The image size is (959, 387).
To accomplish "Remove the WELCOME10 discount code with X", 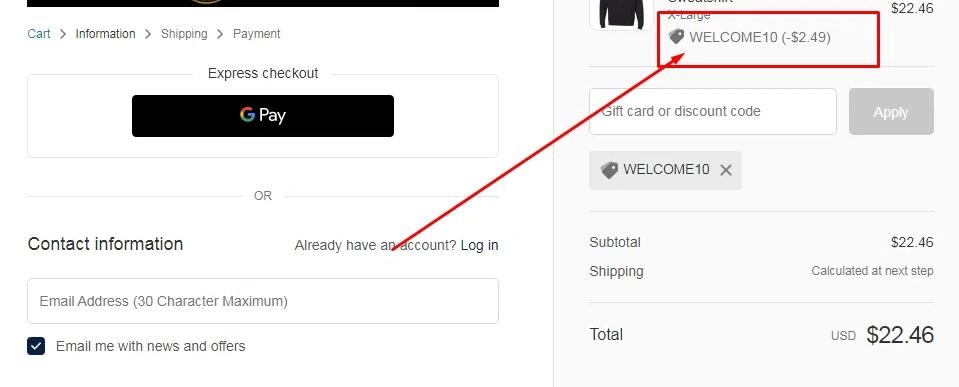I will point(725,171).
